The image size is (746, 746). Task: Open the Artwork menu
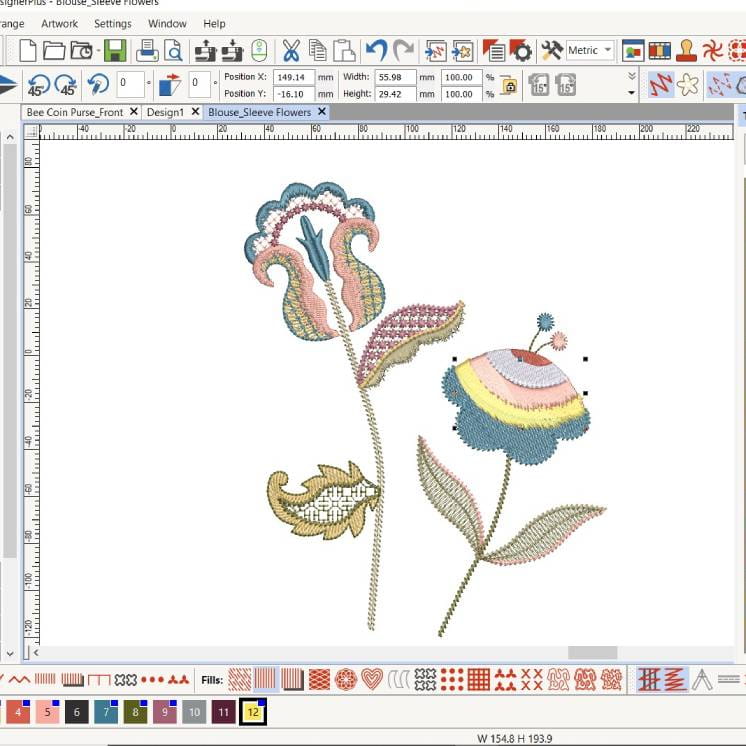coord(60,23)
